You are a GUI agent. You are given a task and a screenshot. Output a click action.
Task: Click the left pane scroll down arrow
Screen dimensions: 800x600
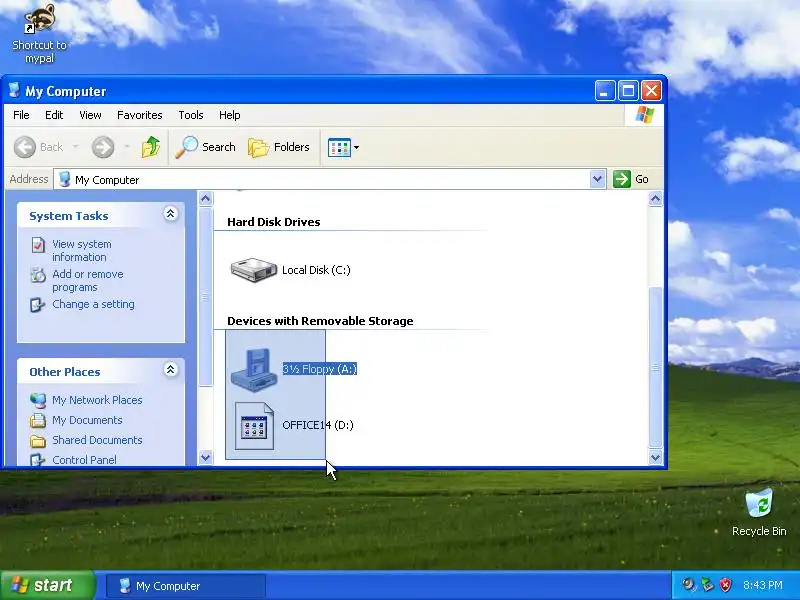206,458
